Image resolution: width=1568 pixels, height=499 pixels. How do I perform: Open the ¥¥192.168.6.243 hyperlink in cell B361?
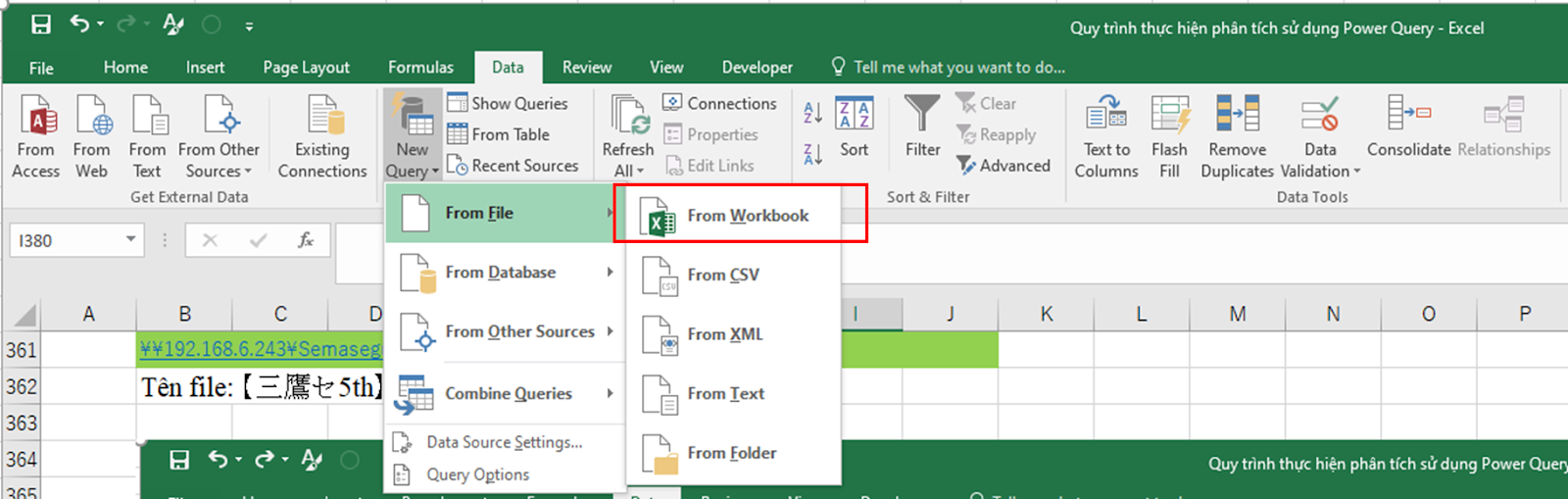[x=261, y=350]
